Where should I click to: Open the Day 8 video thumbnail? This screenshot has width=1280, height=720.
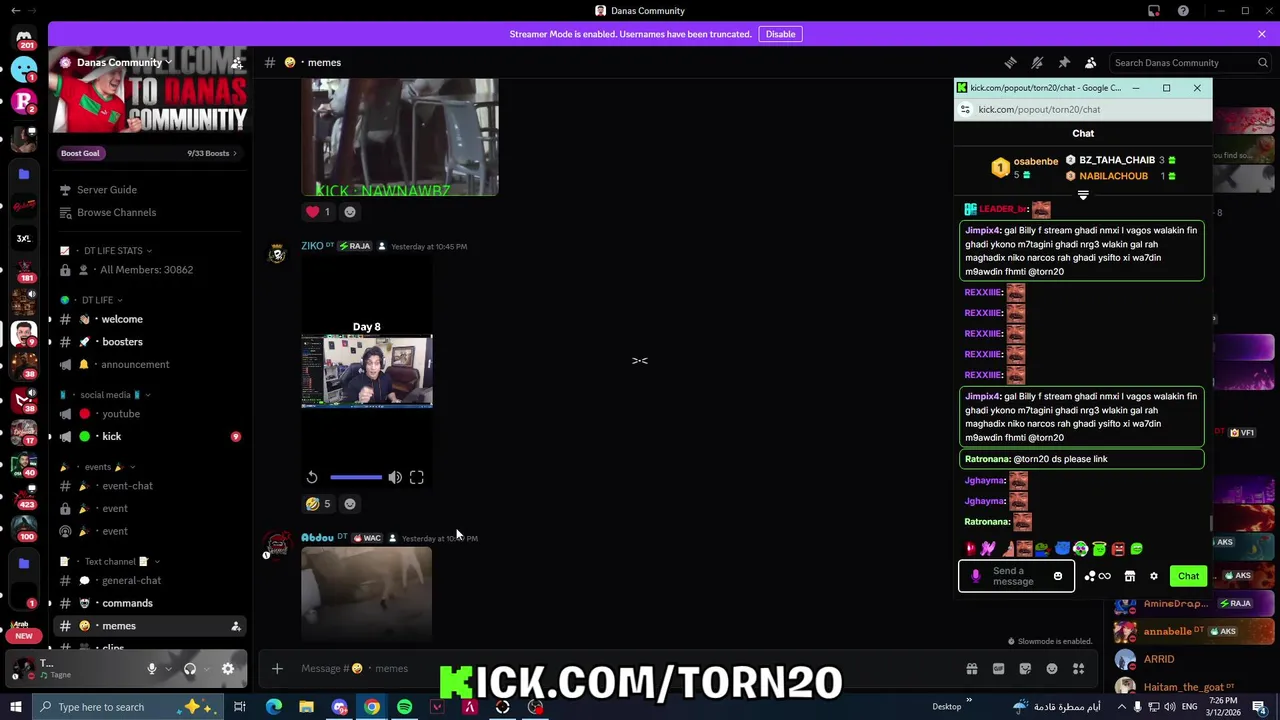click(367, 372)
